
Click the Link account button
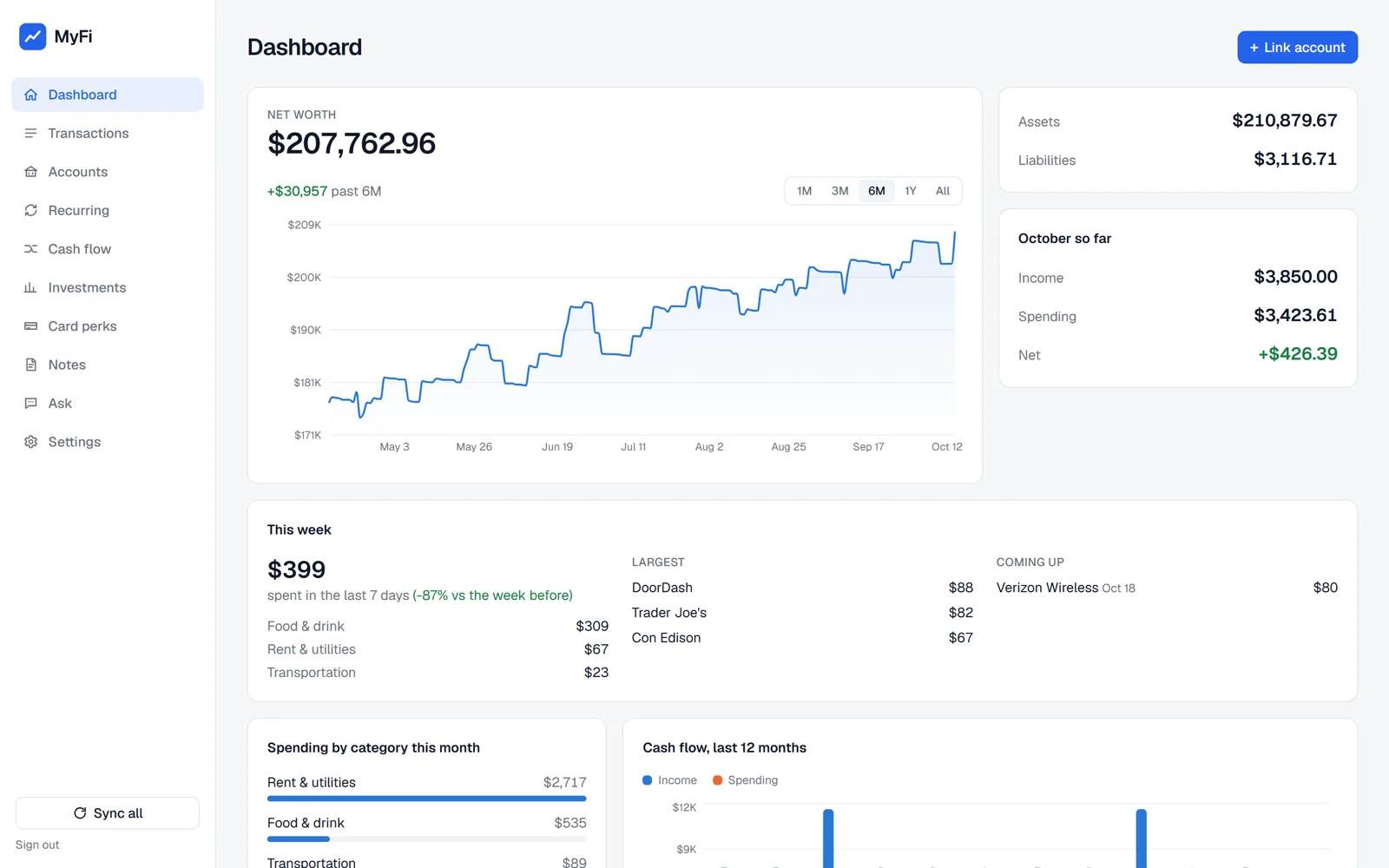[x=1297, y=48]
